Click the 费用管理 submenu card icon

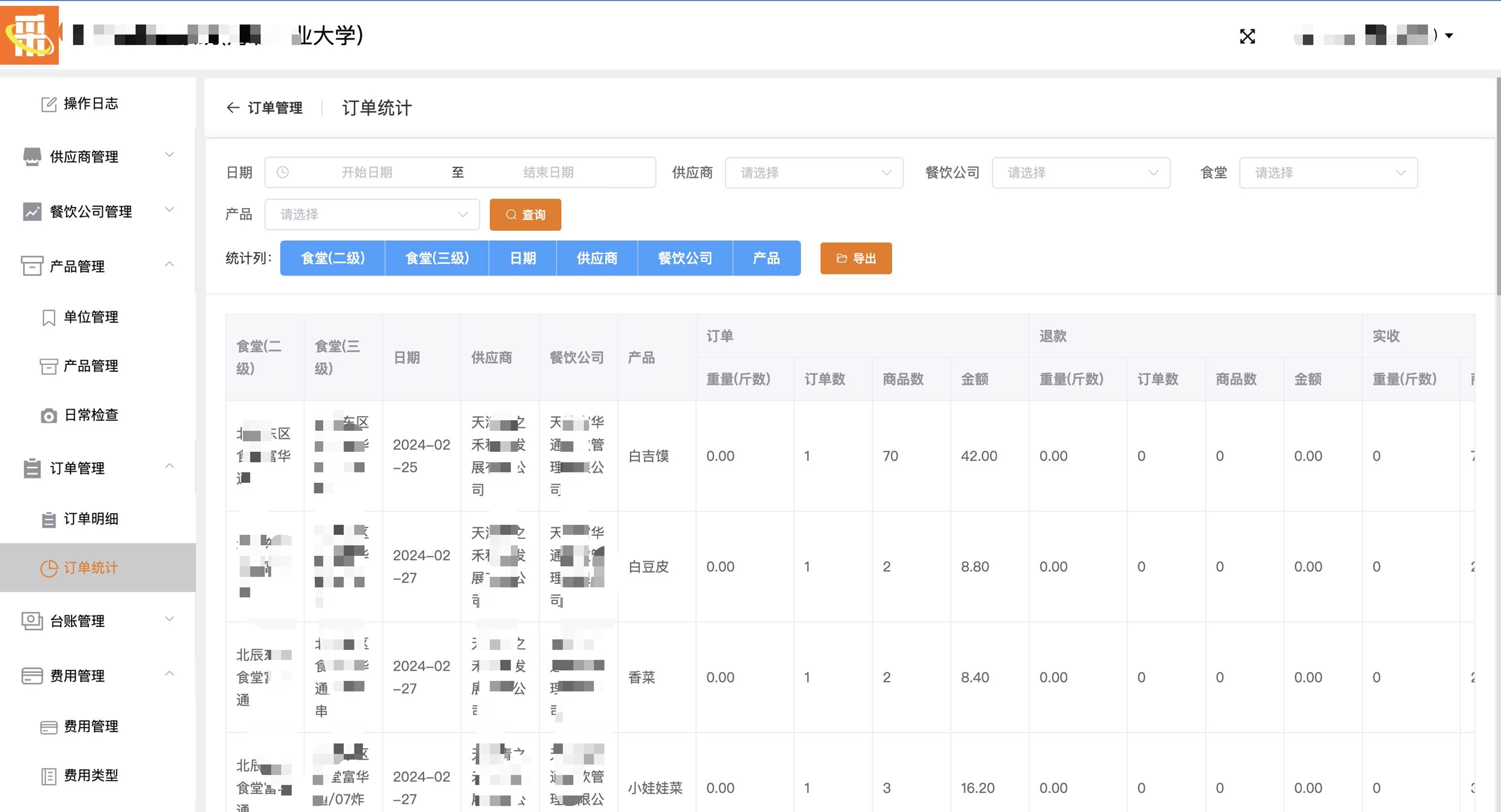point(49,727)
